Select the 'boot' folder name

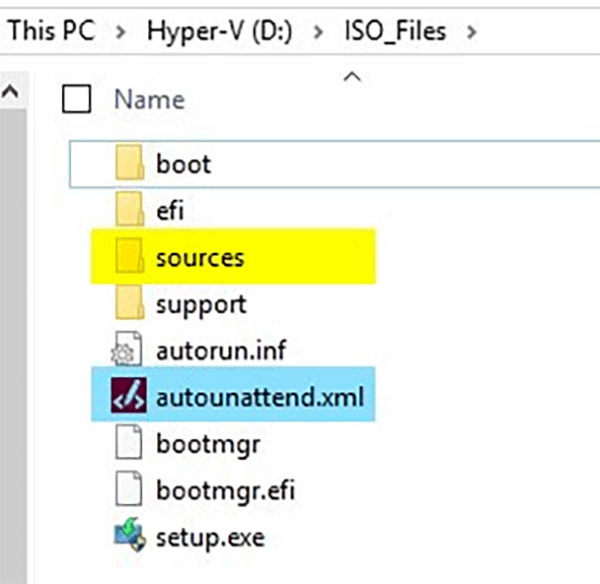pos(184,164)
